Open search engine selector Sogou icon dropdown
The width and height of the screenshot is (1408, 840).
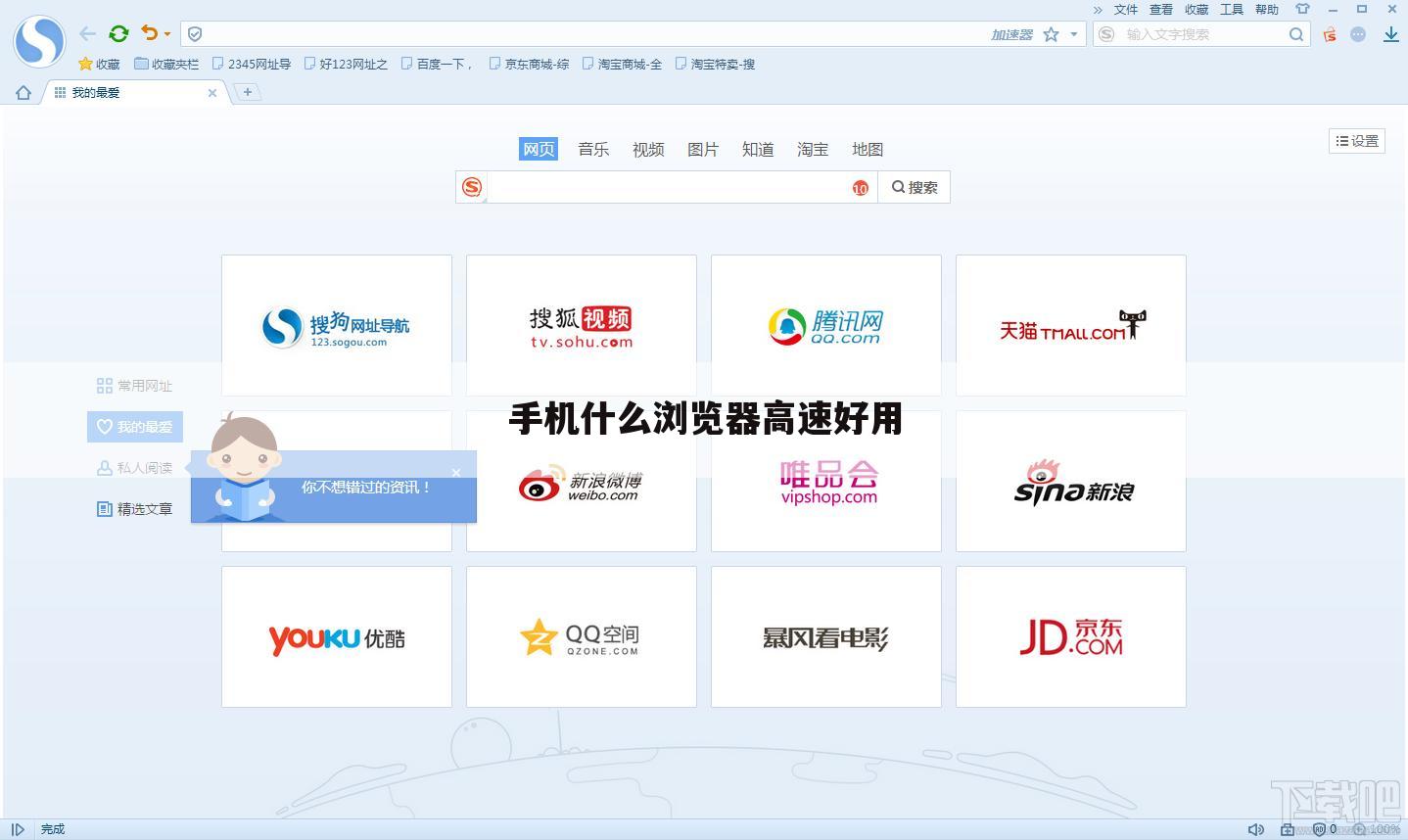[472, 187]
